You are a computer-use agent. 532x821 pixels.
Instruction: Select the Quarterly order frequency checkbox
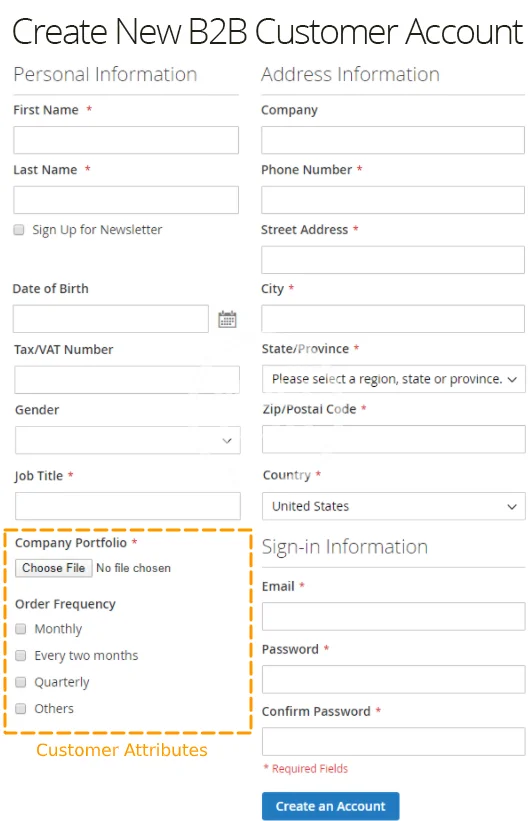coord(20,682)
